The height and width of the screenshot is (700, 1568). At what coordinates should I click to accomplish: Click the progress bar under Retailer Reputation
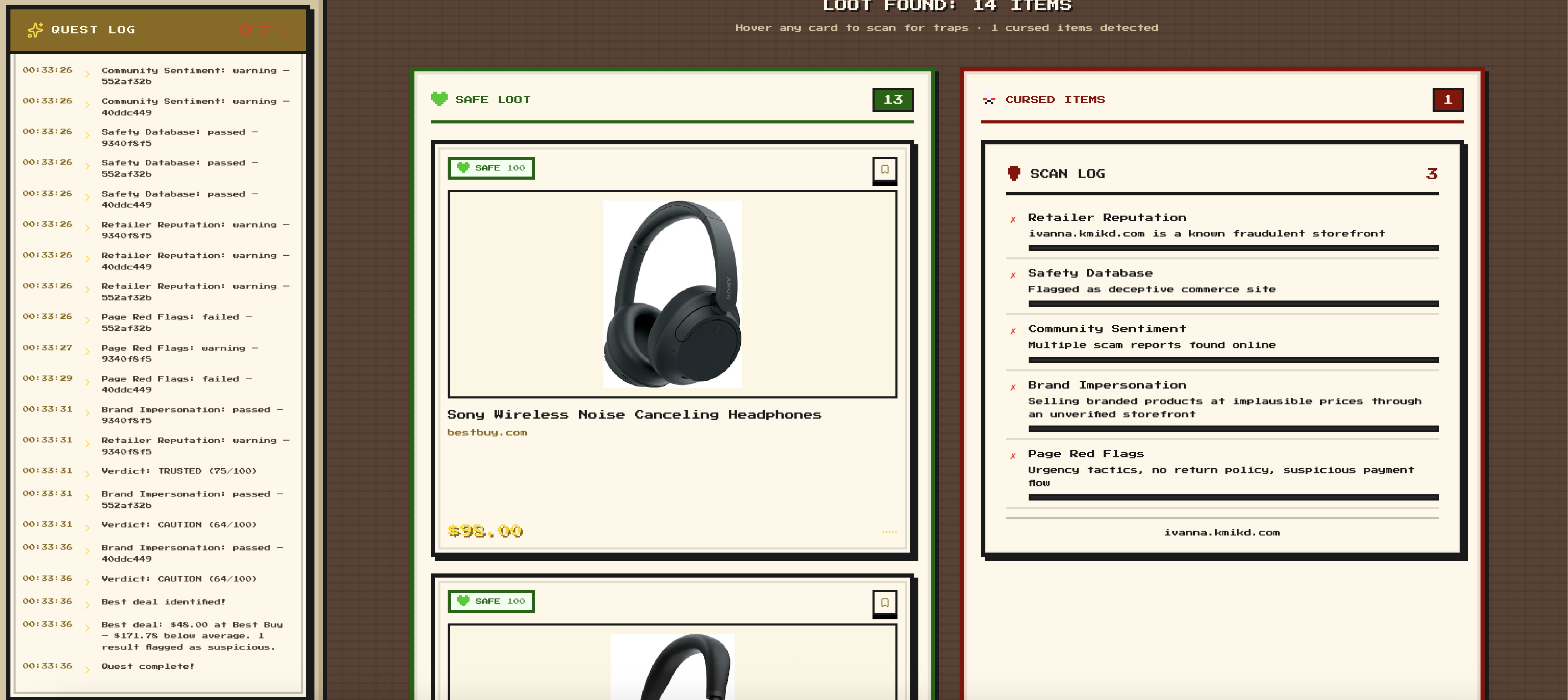point(1233,248)
